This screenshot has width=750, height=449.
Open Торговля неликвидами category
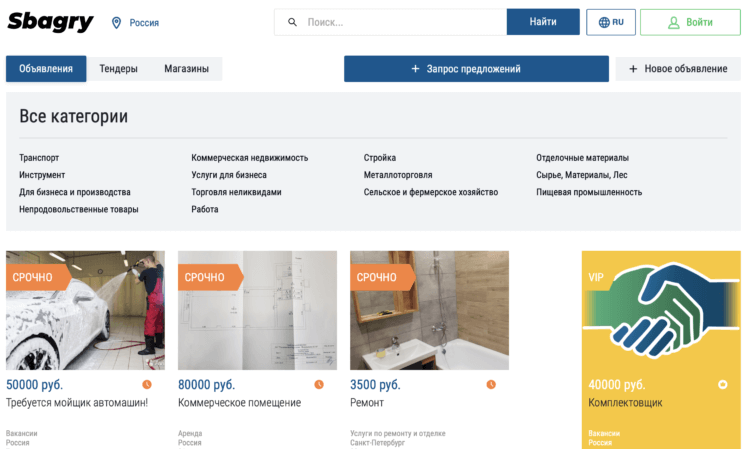(236, 192)
